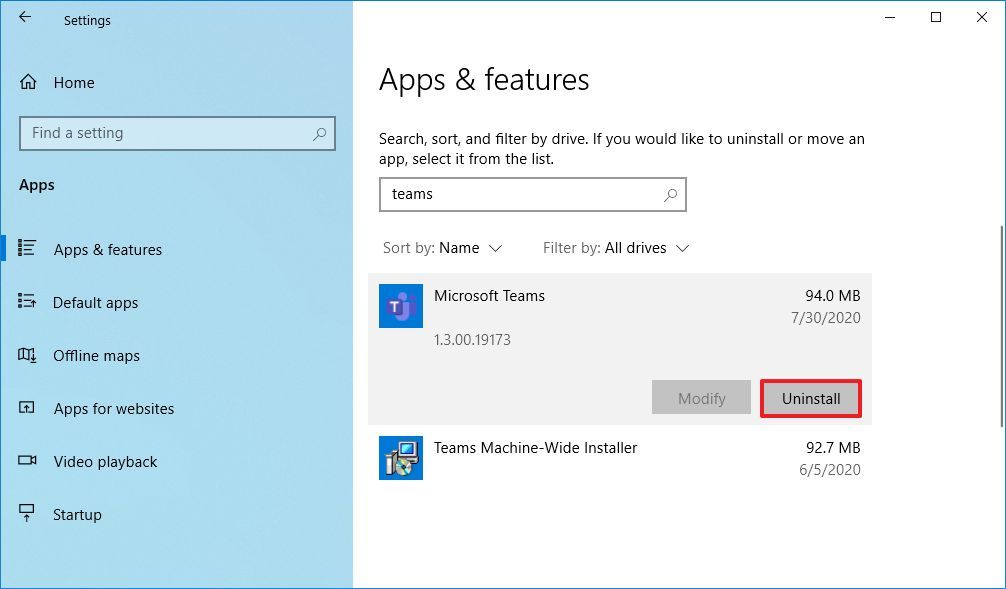The width and height of the screenshot is (1006, 589).
Task: Open Default apps from the sidebar
Action: click(x=27, y=302)
